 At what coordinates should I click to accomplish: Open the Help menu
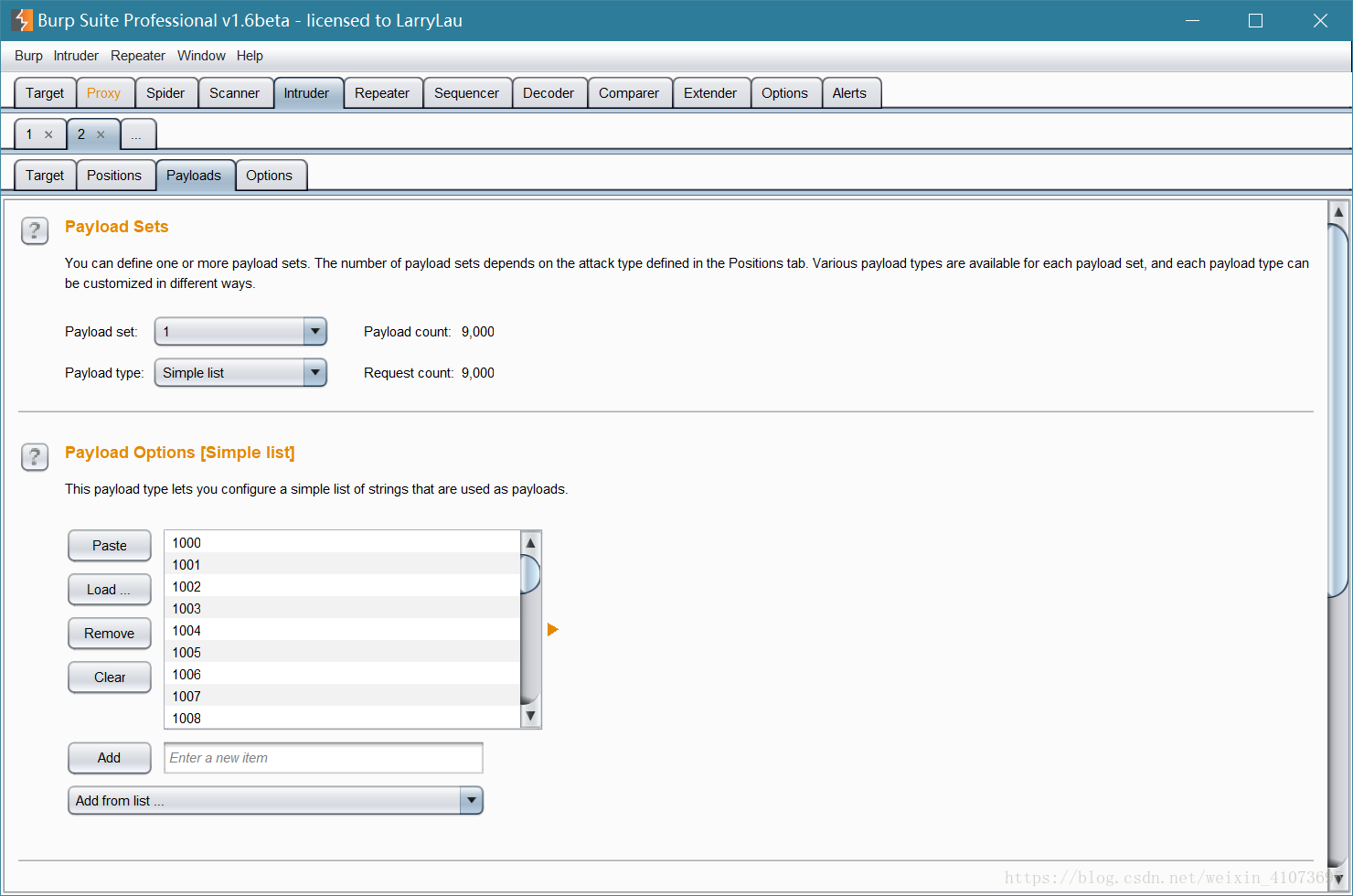click(x=250, y=56)
